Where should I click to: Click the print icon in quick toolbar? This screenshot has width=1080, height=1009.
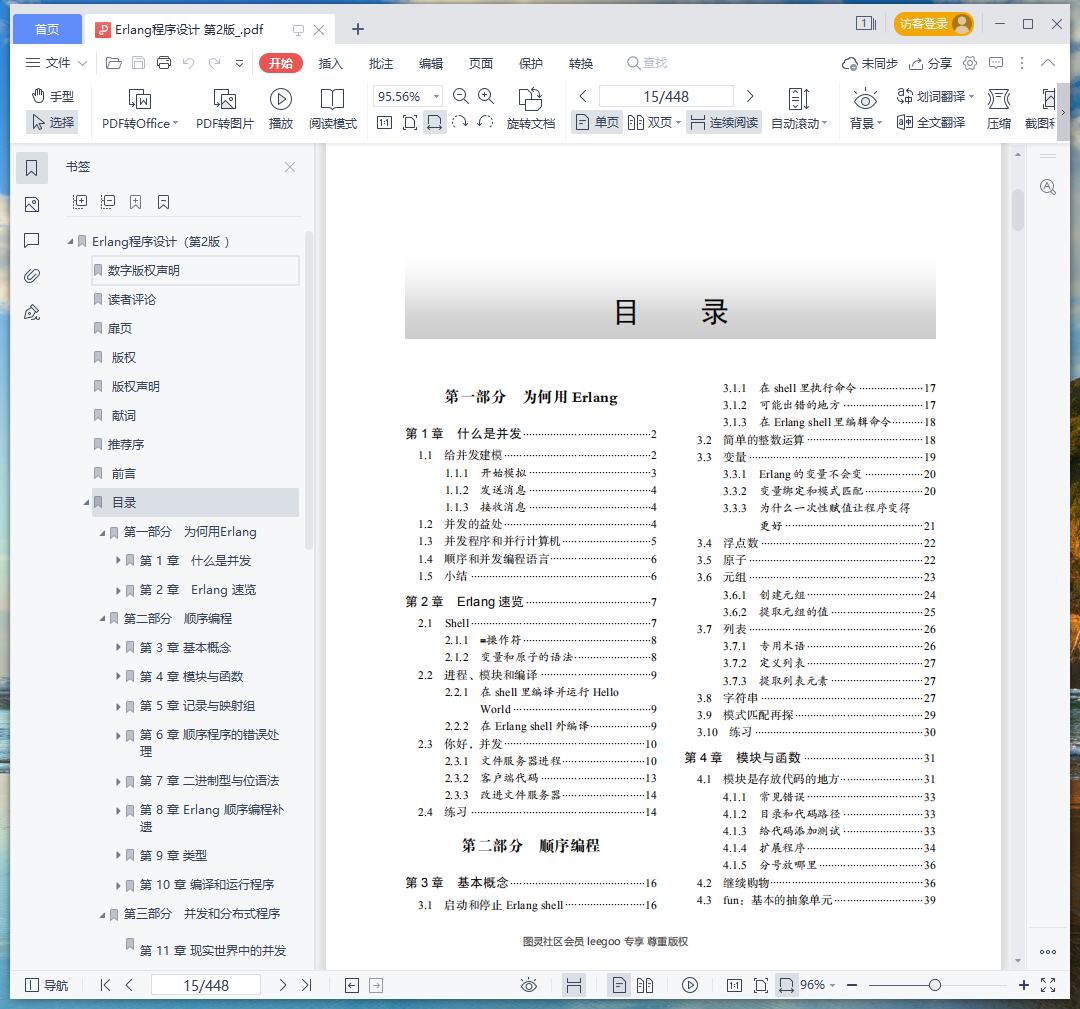[x=164, y=63]
